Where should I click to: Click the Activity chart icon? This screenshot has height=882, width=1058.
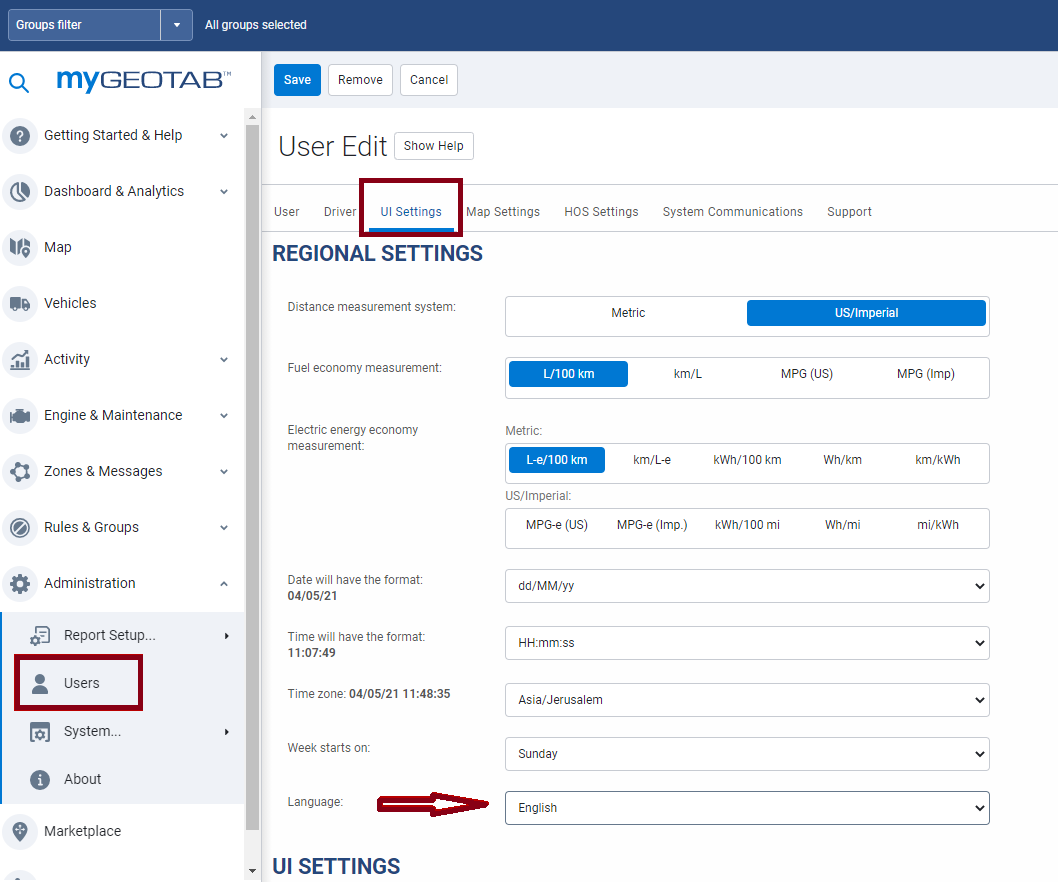20,359
